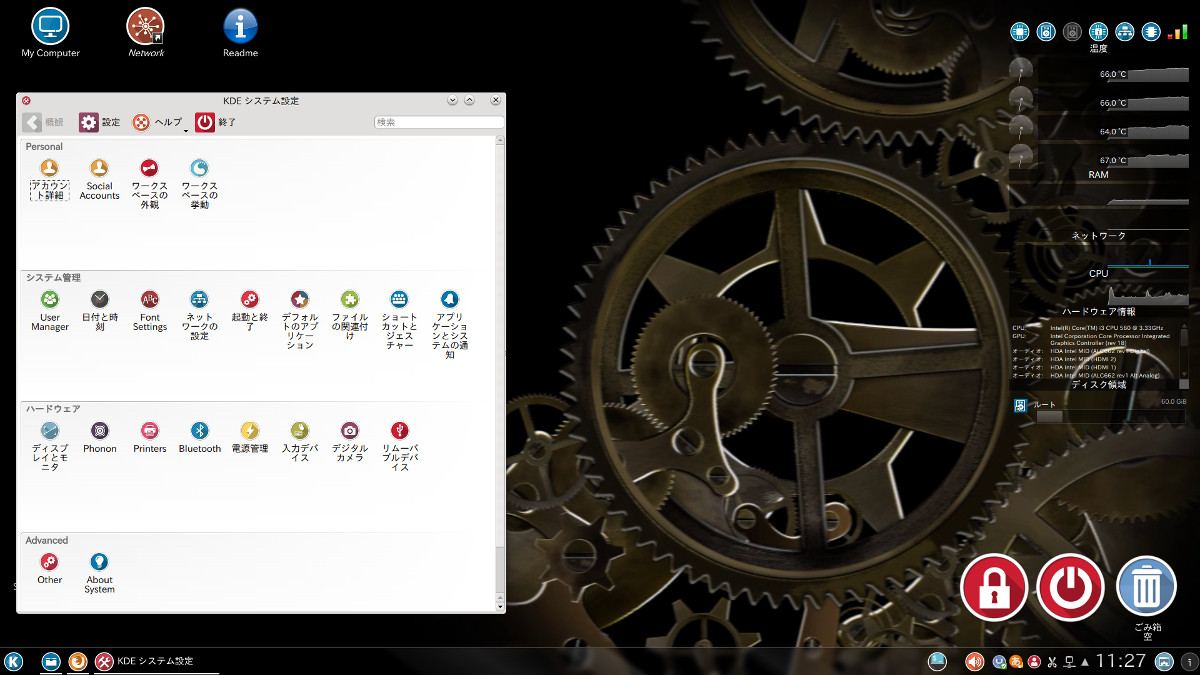The width and height of the screenshot is (1200, 675).
Task: Click the 11:27 clock
Action: pyautogui.click(x=1121, y=661)
